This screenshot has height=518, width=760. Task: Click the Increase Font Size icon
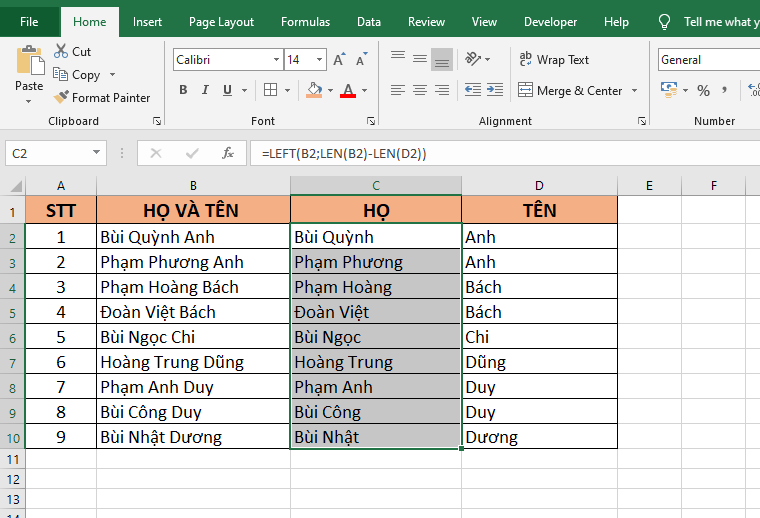click(x=340, y=60)
